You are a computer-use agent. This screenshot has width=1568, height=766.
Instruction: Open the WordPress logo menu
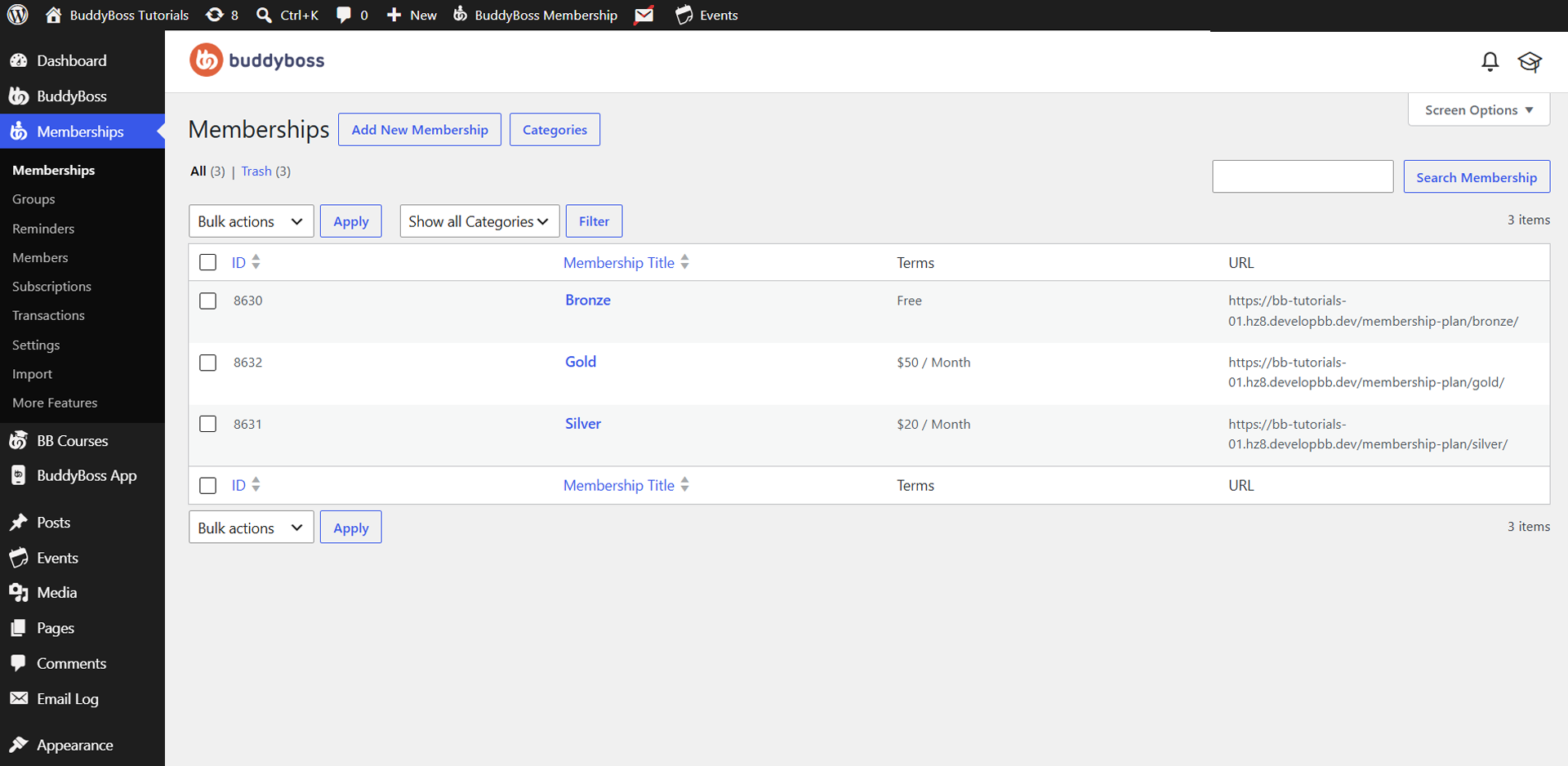(18, 15)
